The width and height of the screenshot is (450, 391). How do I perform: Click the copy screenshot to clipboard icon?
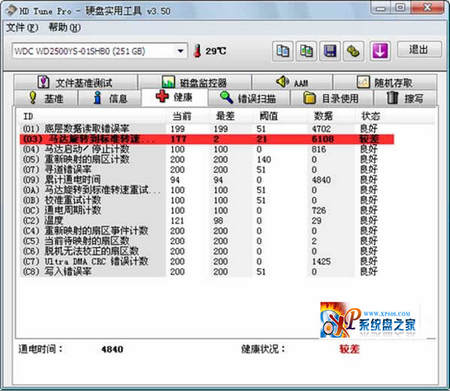(306, 51)
